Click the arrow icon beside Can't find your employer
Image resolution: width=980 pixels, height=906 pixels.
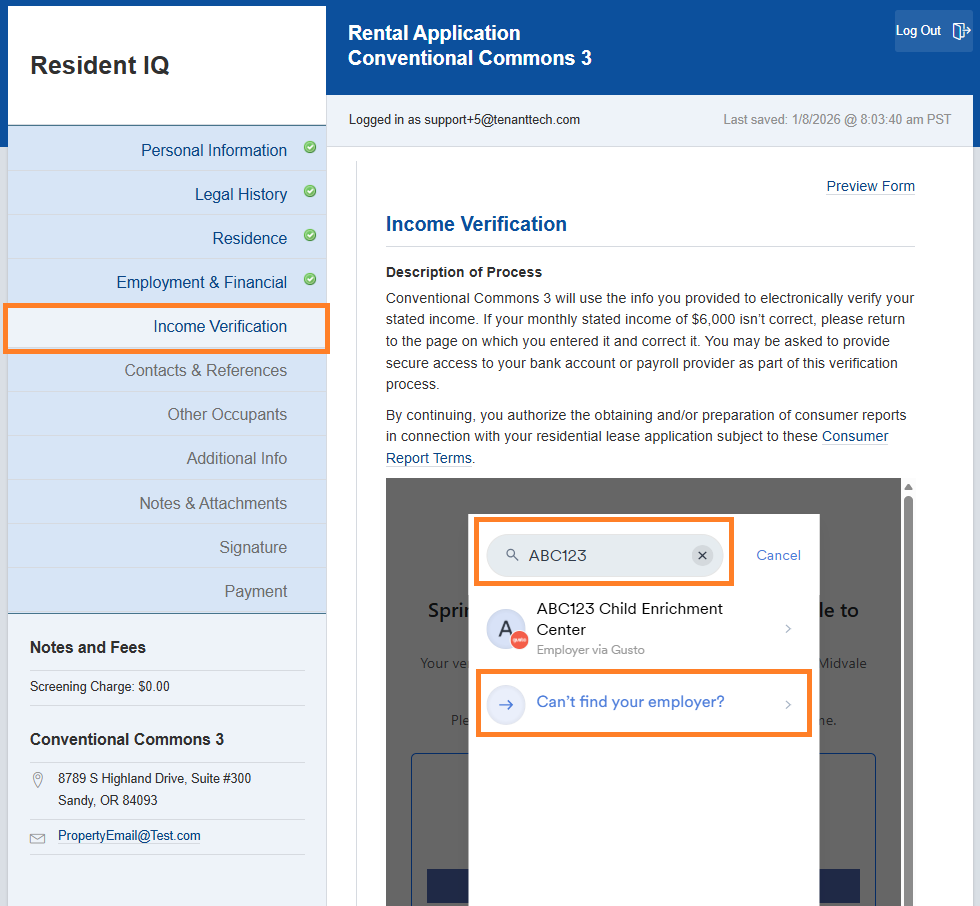pos(506,705)
